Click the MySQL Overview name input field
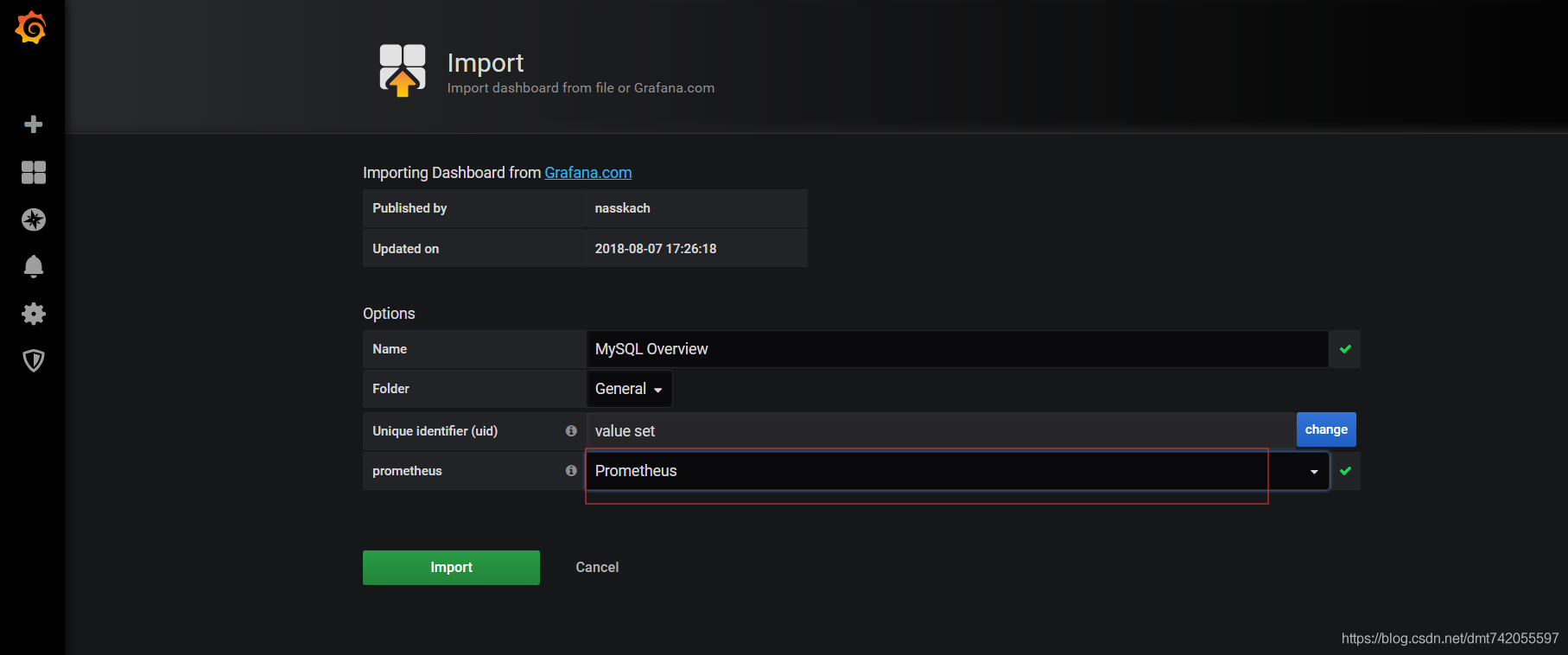 (957, 349)
